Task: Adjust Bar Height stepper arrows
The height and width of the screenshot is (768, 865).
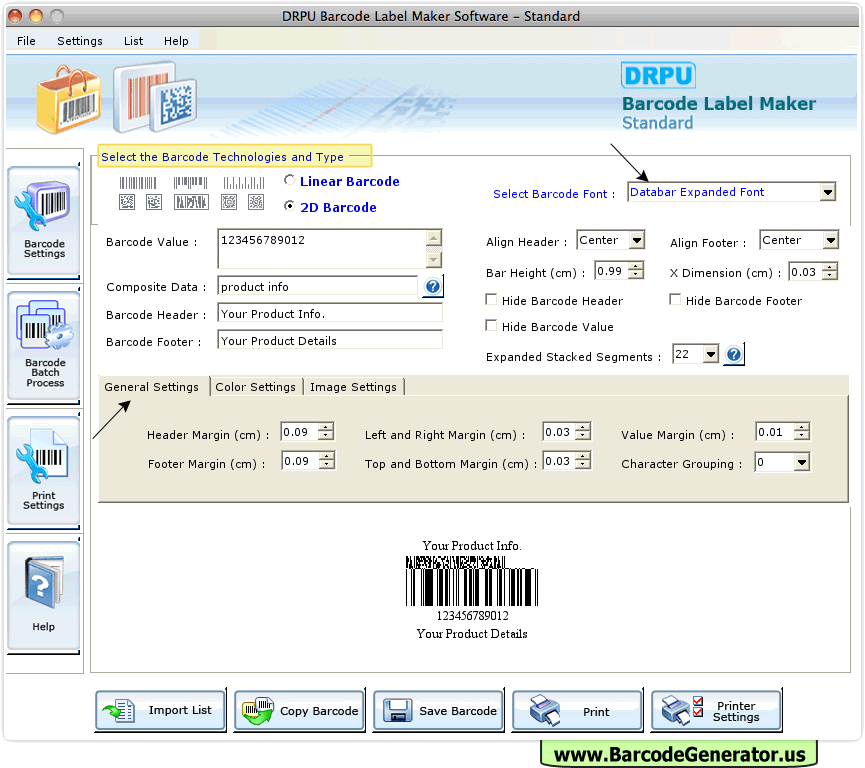Action: click(636, 271)
